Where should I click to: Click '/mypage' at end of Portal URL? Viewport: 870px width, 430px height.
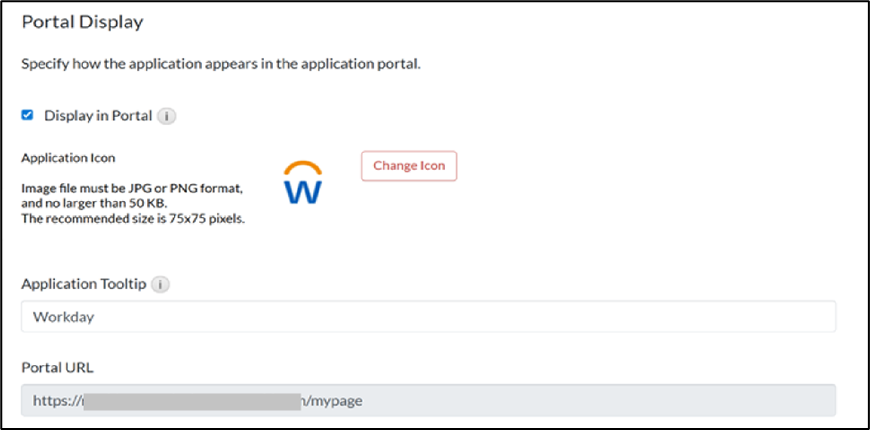click(332, 400)
